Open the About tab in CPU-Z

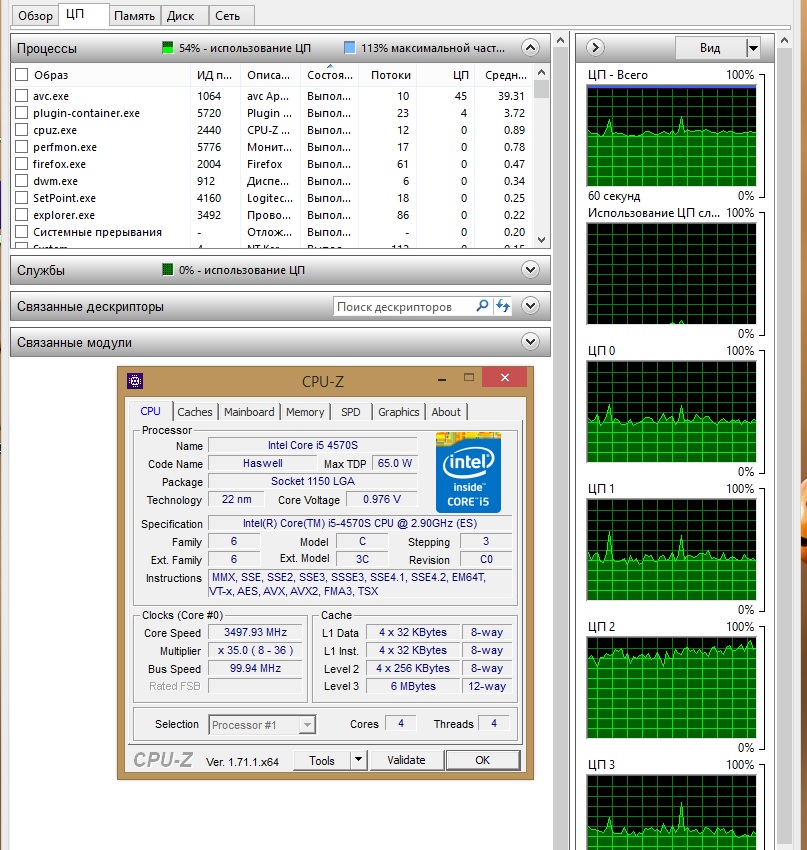(x=446, y=412)
